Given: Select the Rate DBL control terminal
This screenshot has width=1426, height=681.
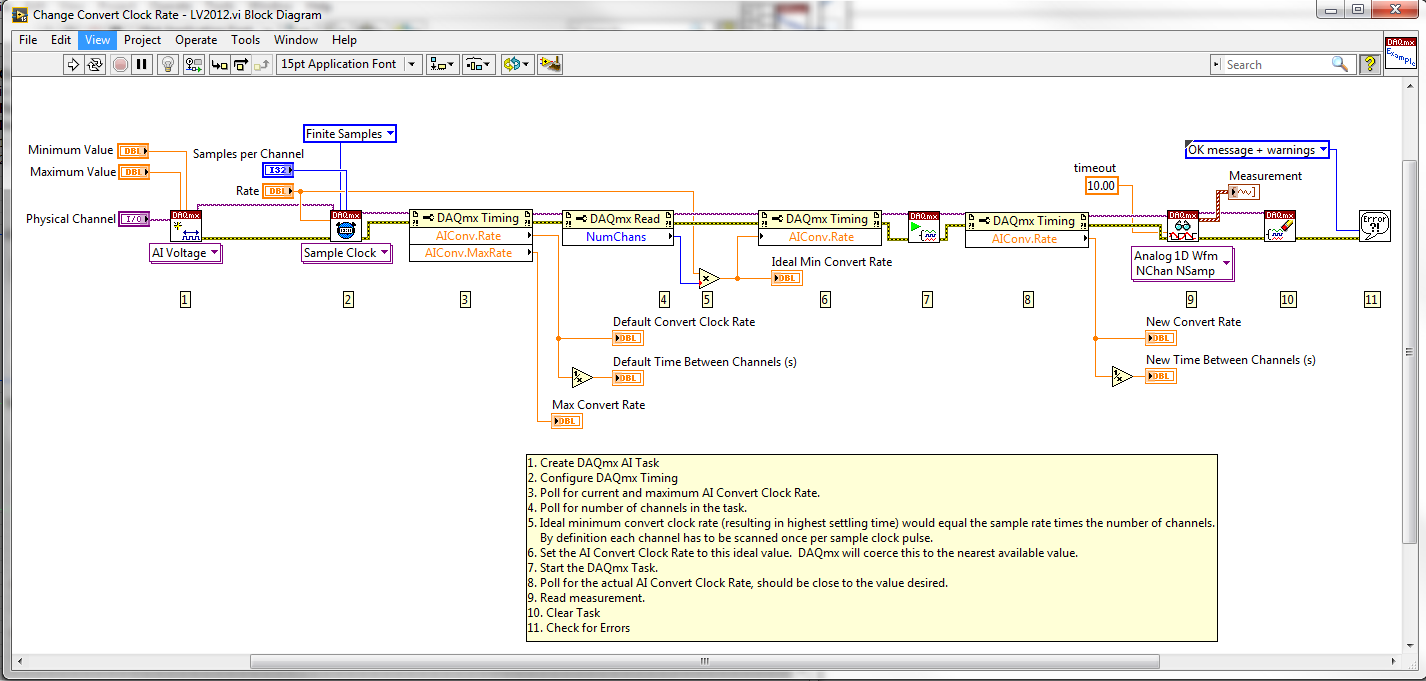Looking at the screenshot, I should [x=278, y=191].
